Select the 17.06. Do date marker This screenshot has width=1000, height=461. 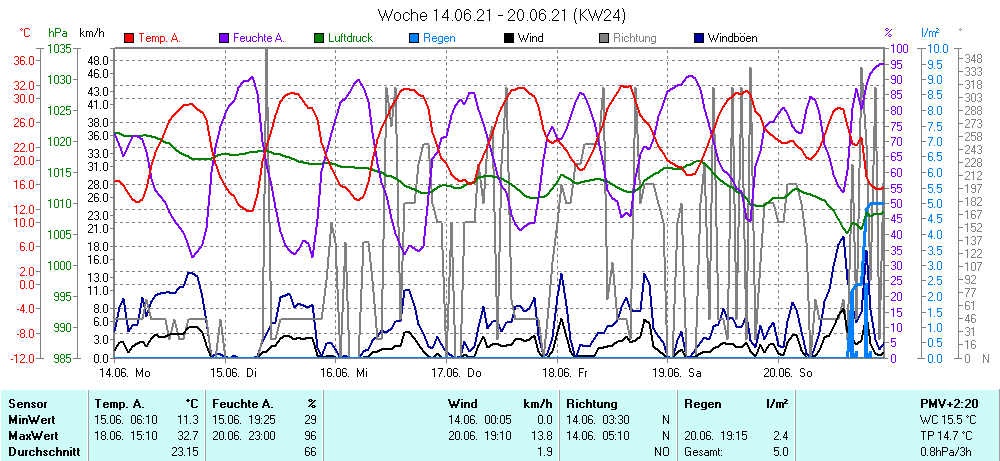click(x=457, y=372)
